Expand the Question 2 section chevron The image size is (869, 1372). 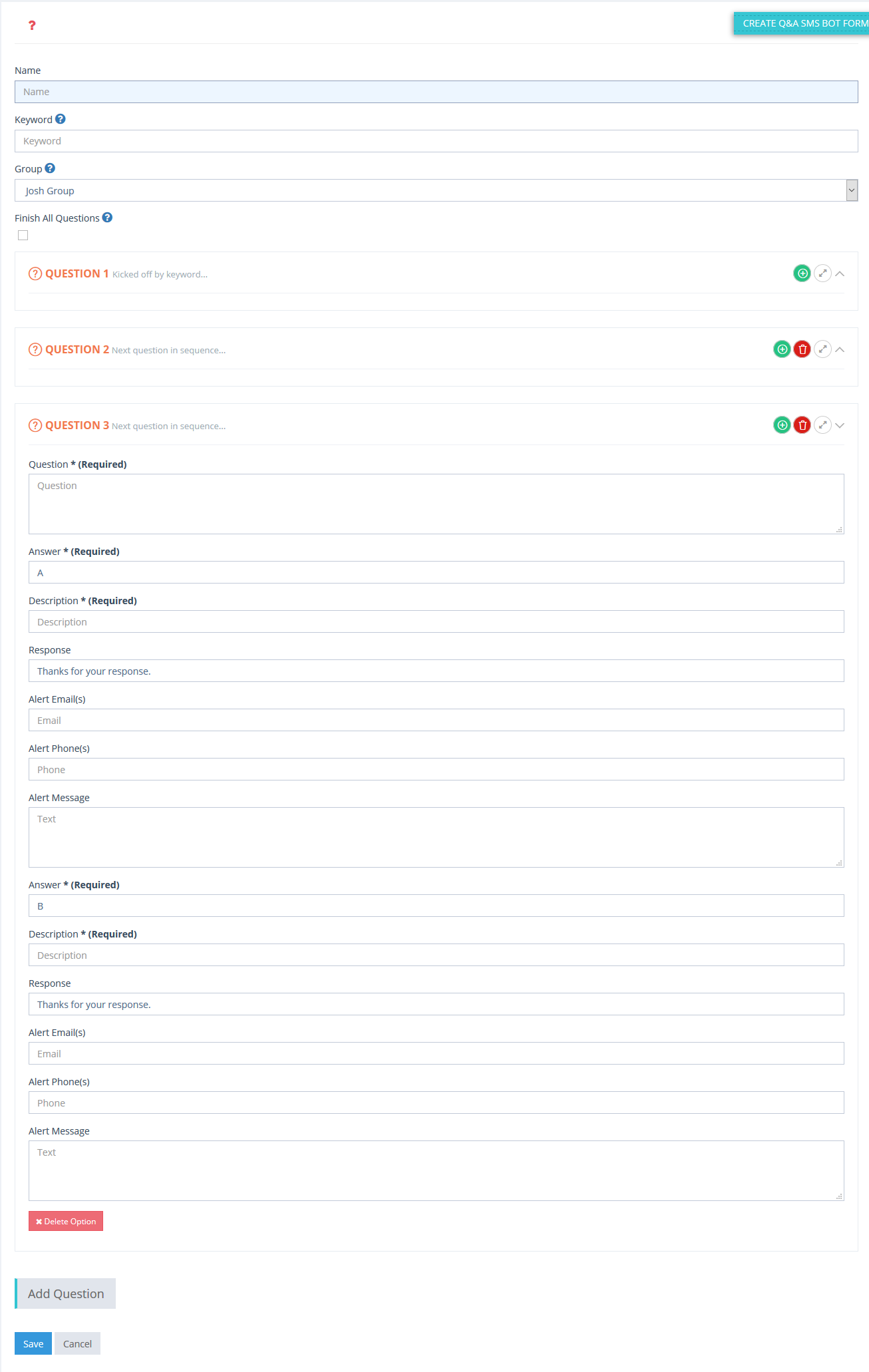(840, 349)
